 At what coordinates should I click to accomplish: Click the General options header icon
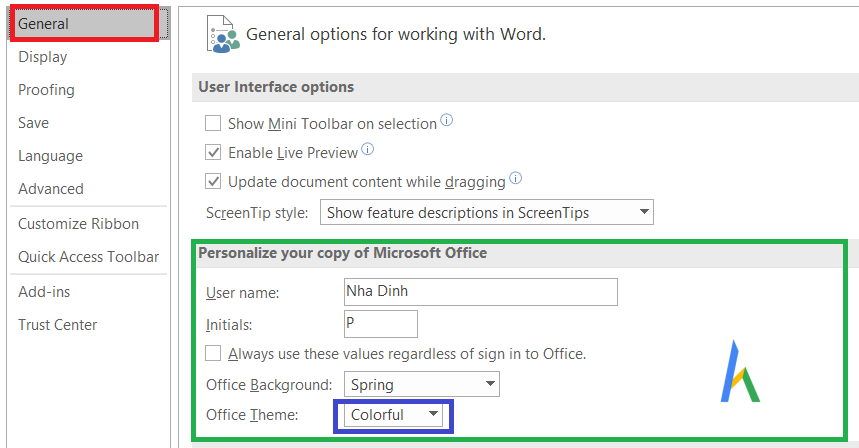tap(222, 34)
